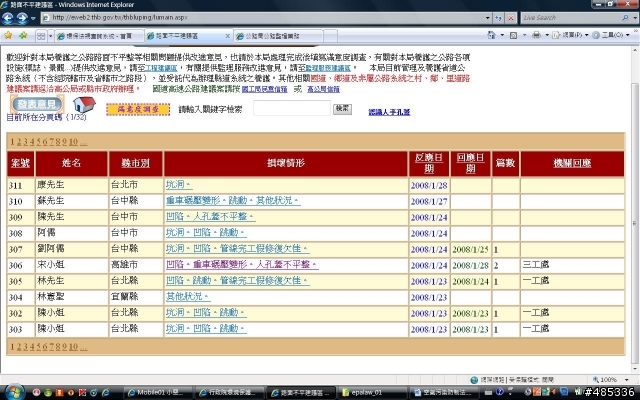This screenshot has height=400, width=640.
Task: Expand the Print options dropdown arrow
Action: (x=547, y=36)
